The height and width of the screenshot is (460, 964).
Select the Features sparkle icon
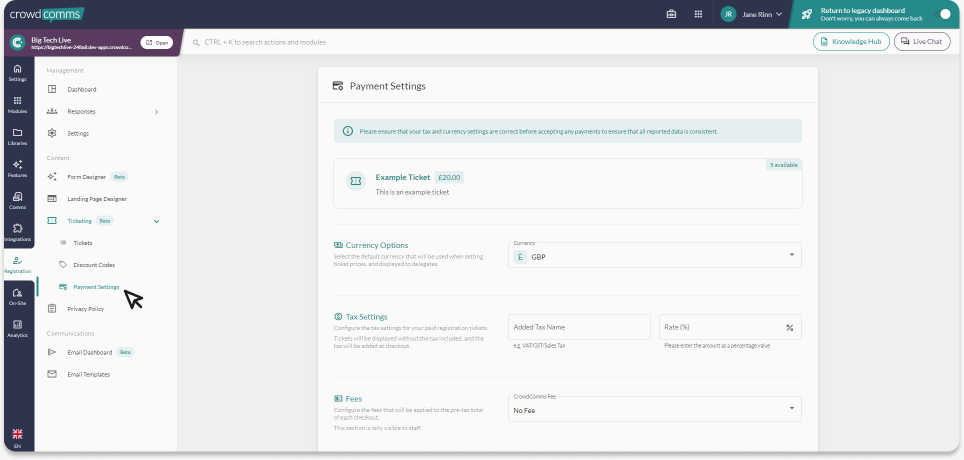(x=17, y=168)
